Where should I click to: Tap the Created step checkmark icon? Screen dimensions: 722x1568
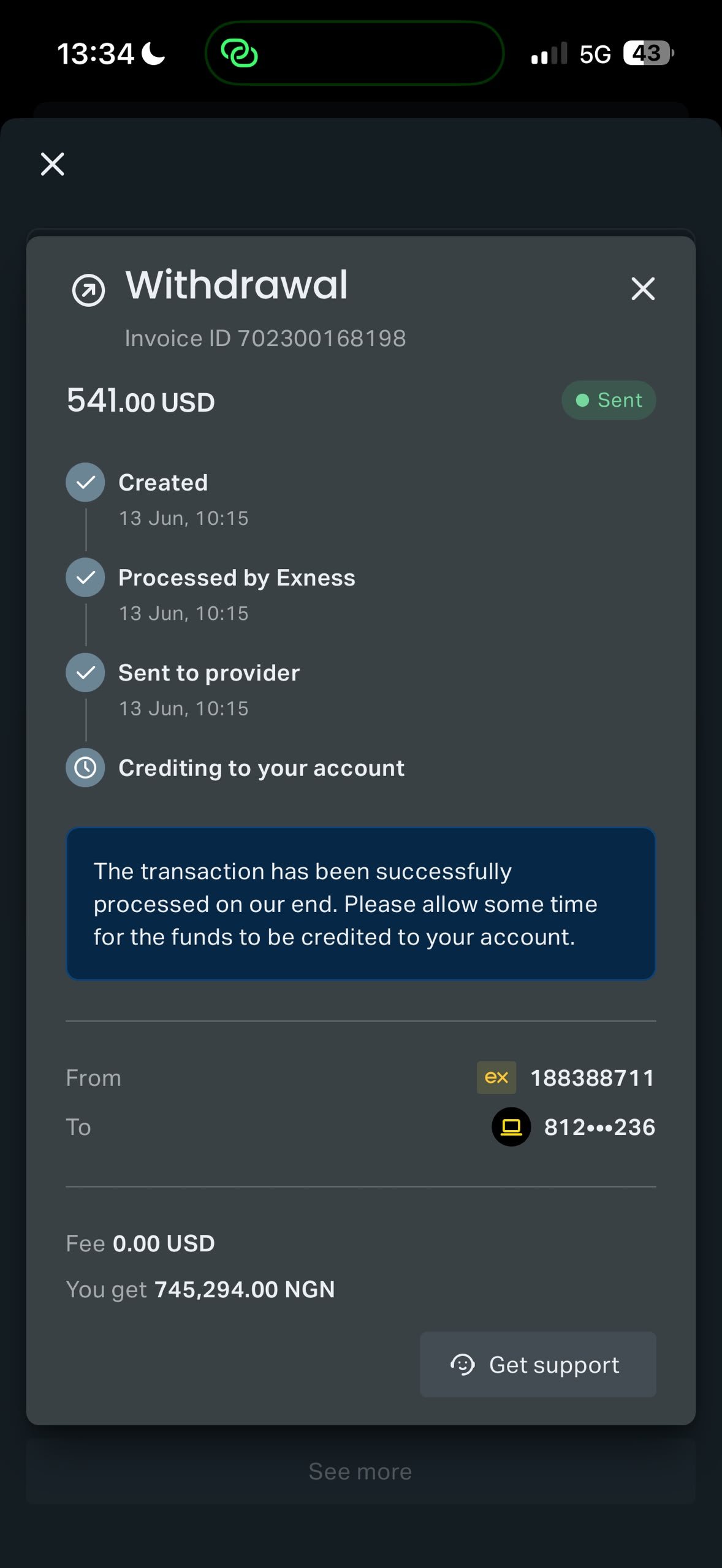85,482
